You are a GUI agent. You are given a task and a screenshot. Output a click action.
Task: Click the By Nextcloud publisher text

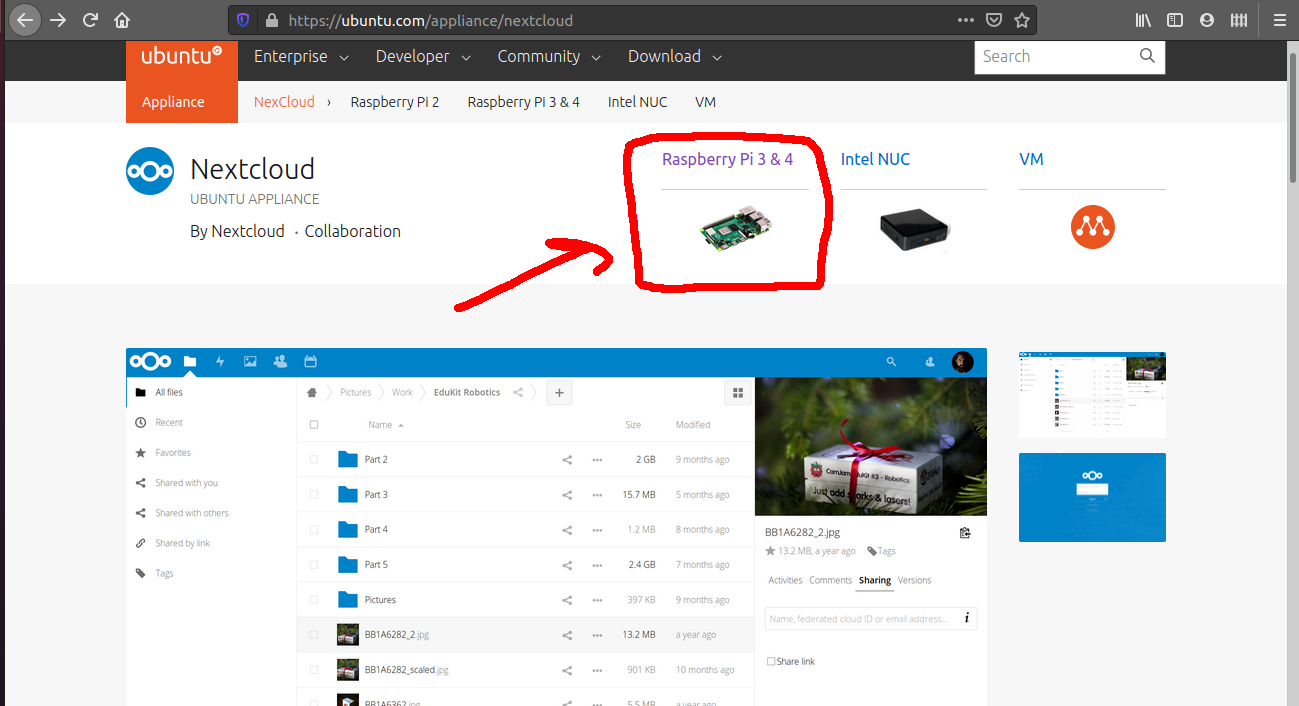tap(237, 231)
